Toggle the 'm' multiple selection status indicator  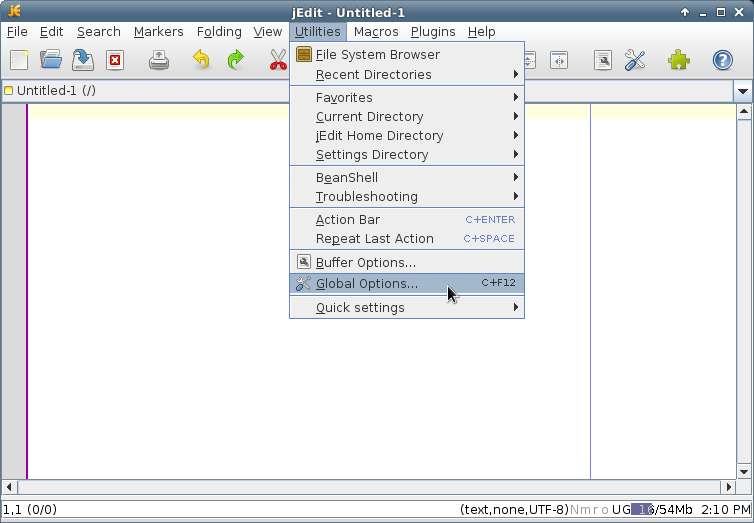(585, 510)
